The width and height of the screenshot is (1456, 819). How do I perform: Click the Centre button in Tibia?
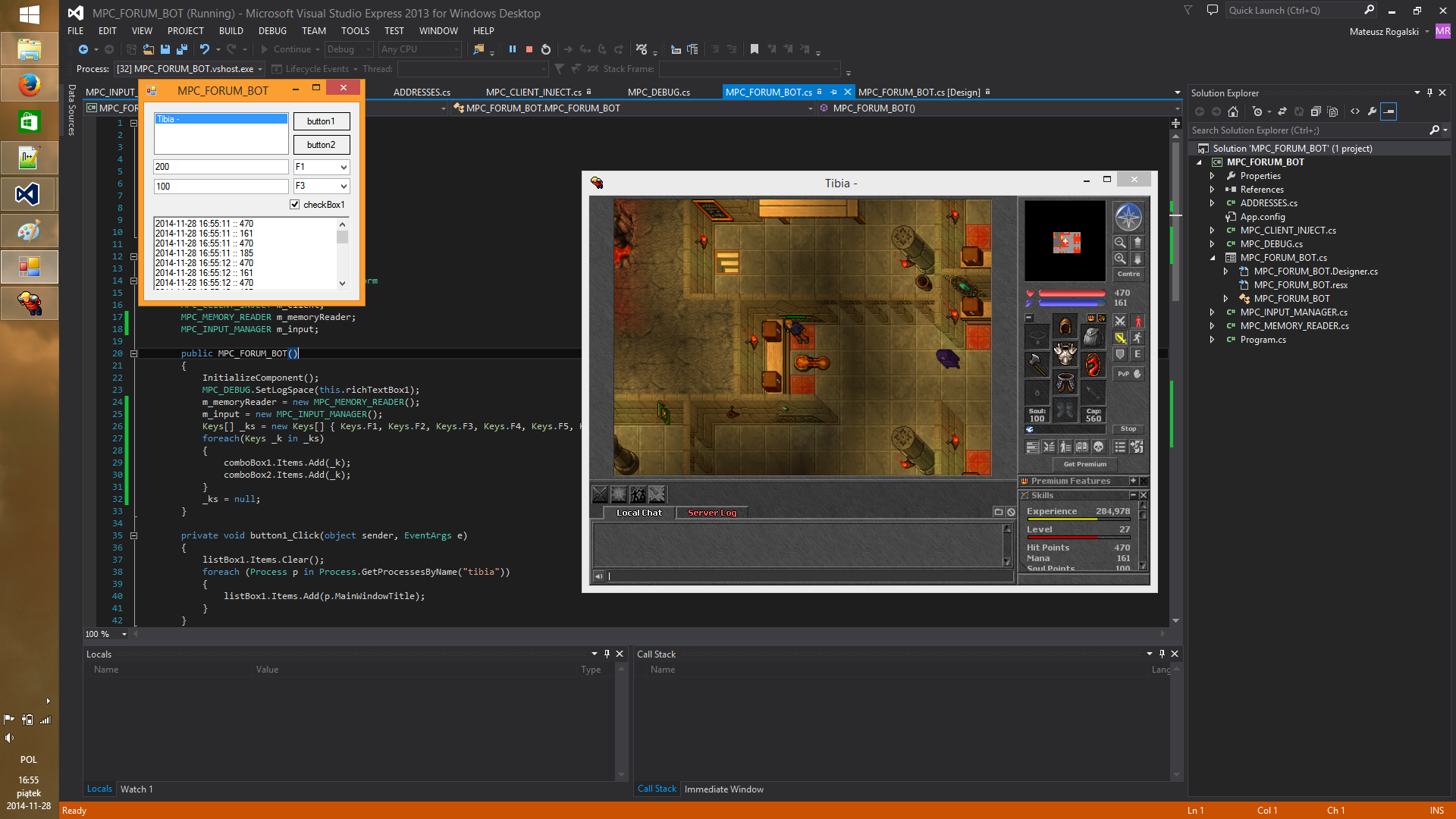(1128, 275)
